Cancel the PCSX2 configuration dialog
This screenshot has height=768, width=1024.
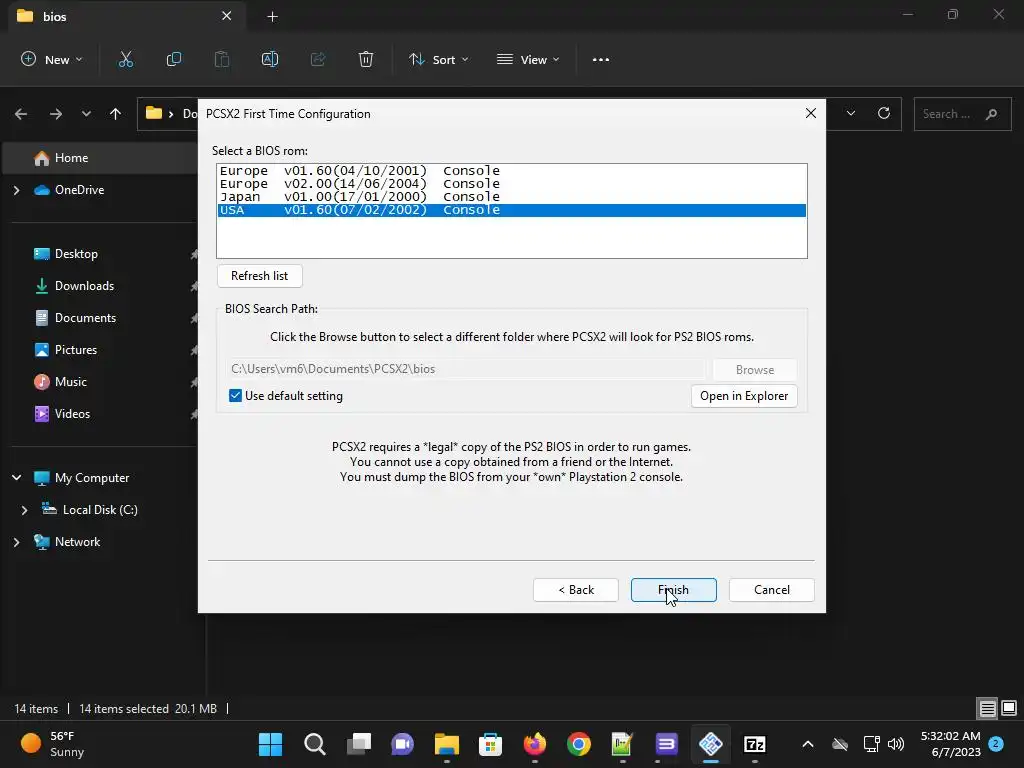pos(771,590)
